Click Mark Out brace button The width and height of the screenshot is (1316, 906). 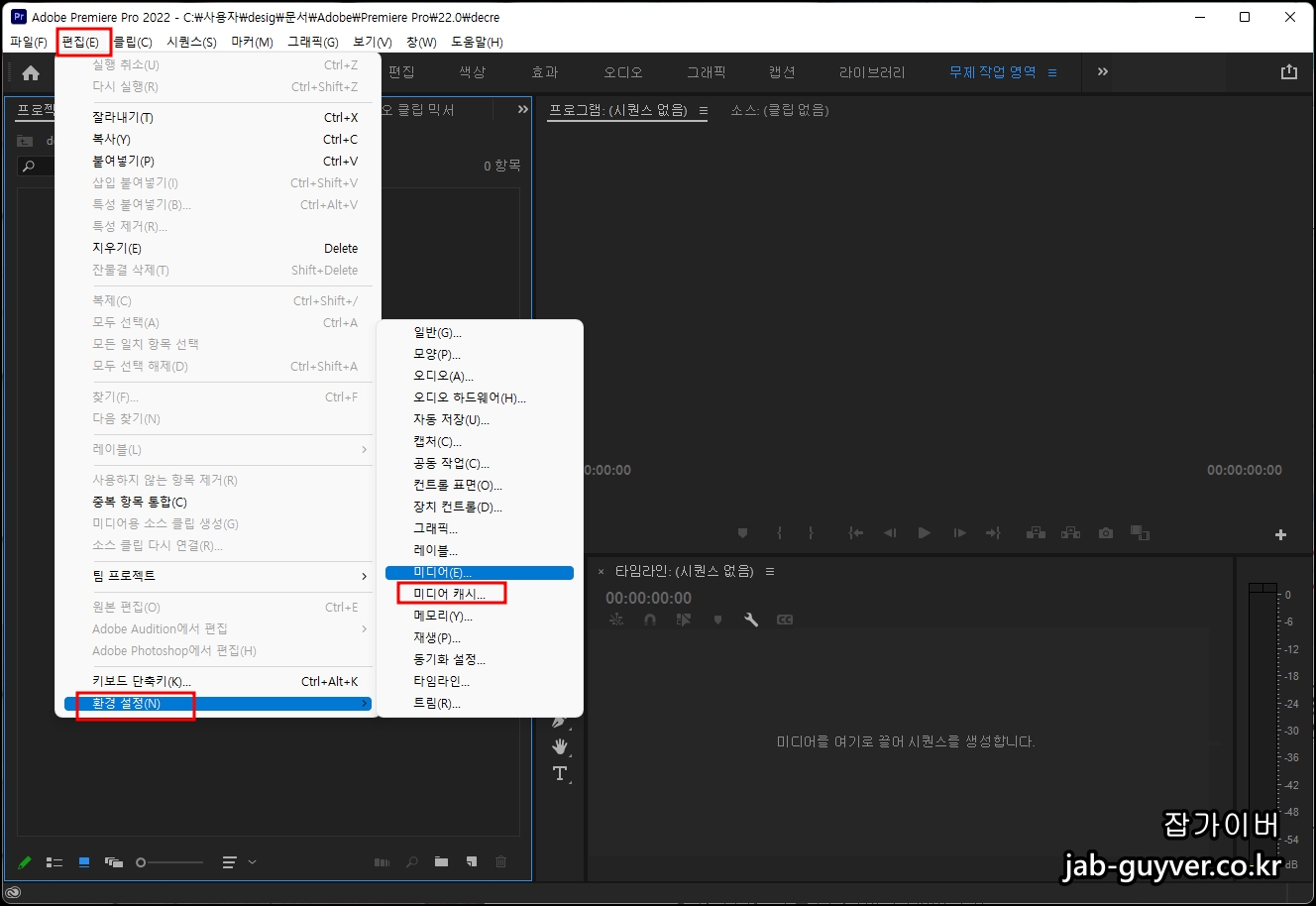(x=811, y=533)
